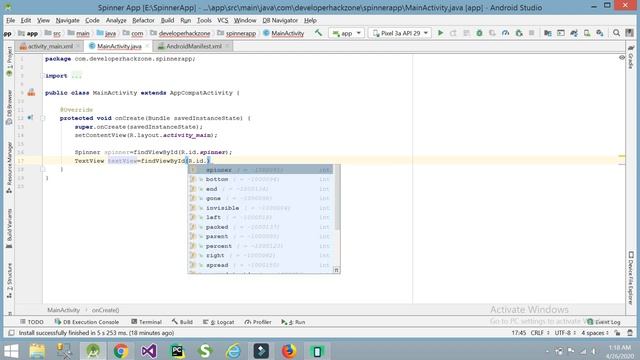Open the Profiler tool window
This screenshot has height=360, width=640.
click(258, 322)
